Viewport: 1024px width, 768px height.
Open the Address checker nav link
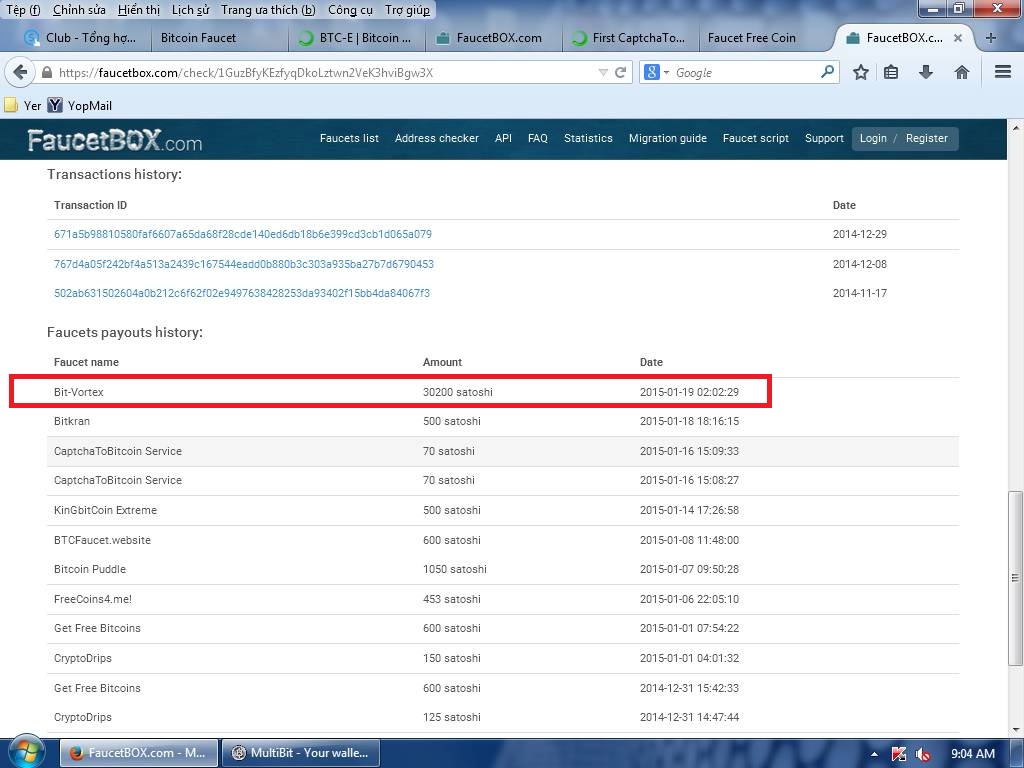point(436,138)
